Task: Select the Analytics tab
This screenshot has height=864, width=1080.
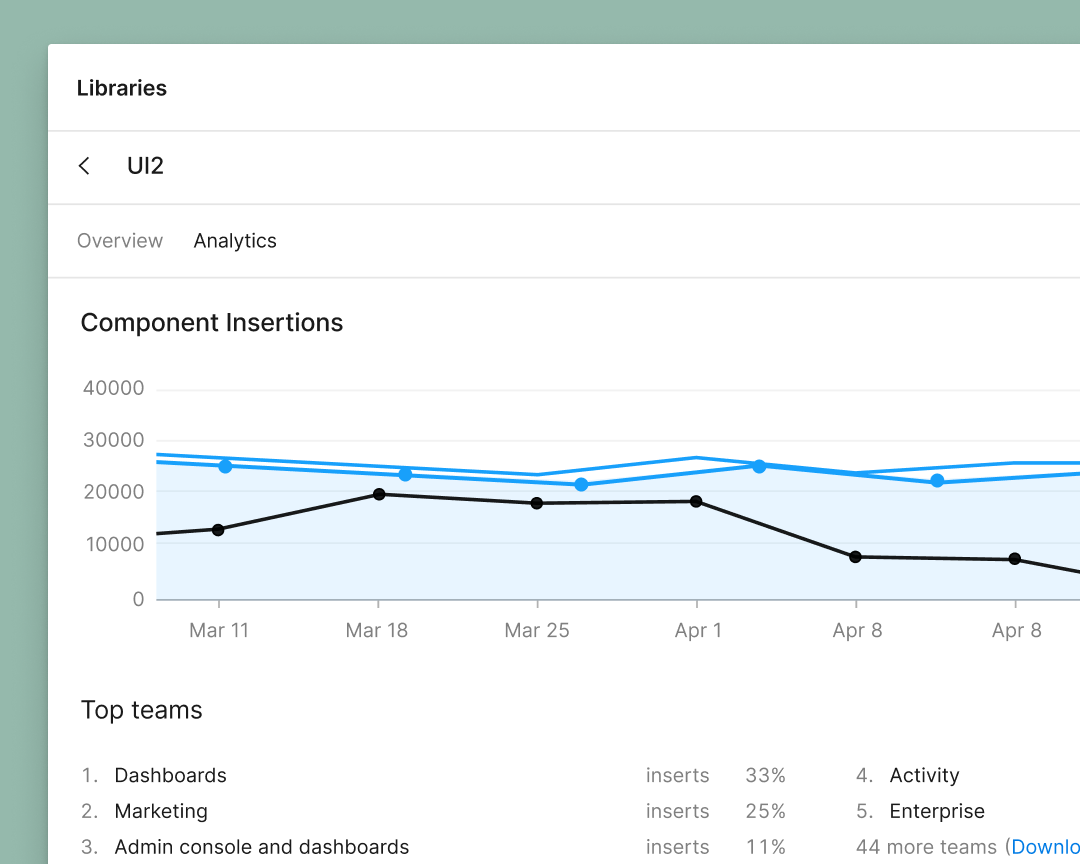Action: (235, 240)
